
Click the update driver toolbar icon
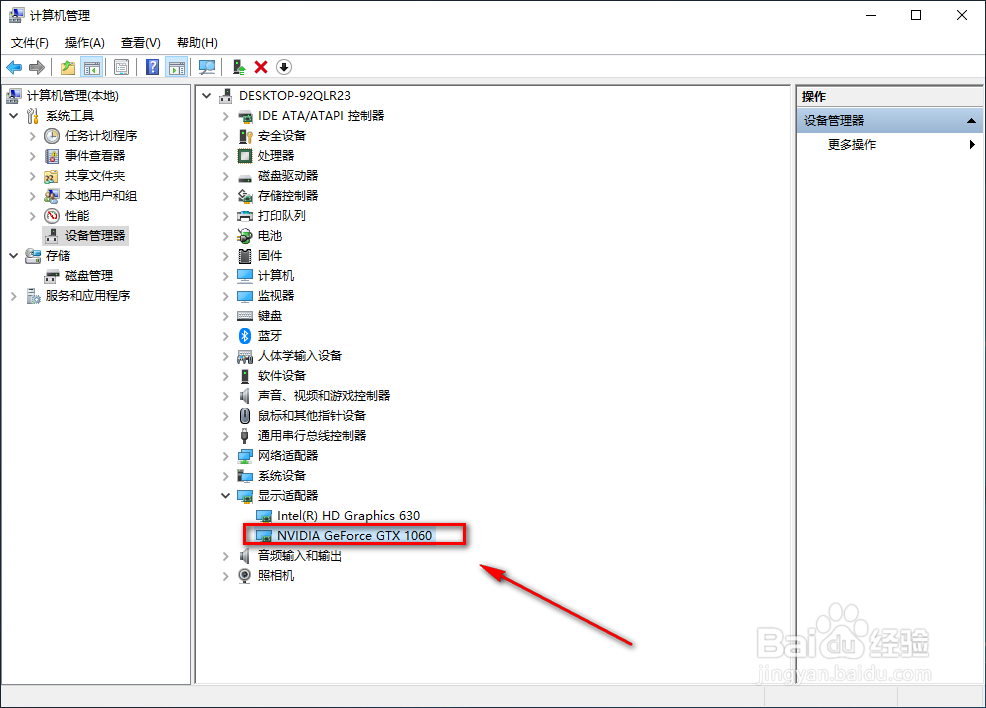pos(239,66)
